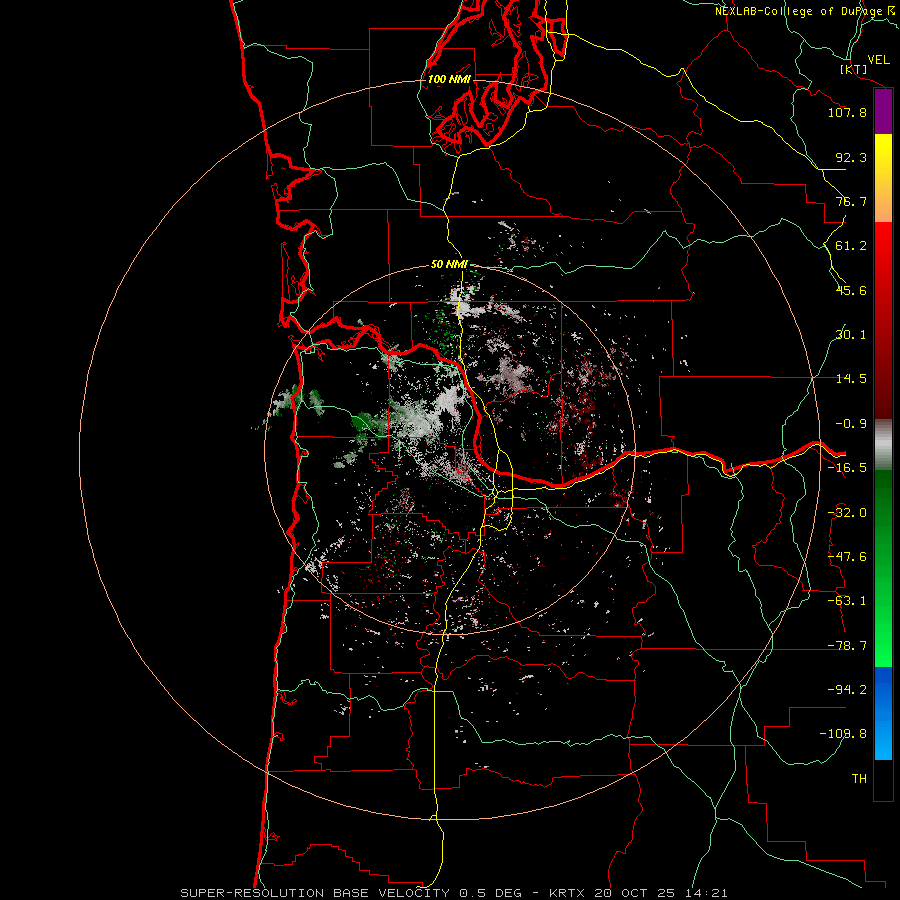Click the VEL legend title
Image resolution: width=900 pixels, height=900 pixels.
[x=878, y=60]
